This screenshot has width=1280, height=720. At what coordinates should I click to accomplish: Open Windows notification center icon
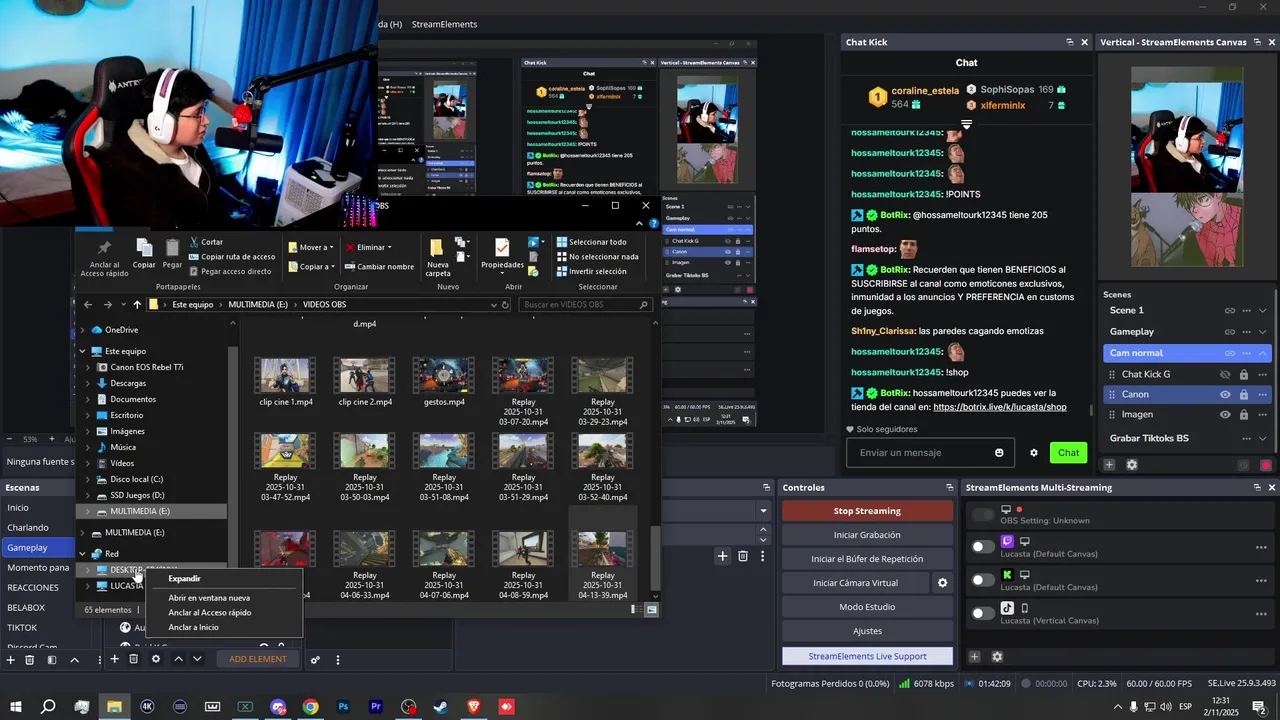coord(1259,707)
